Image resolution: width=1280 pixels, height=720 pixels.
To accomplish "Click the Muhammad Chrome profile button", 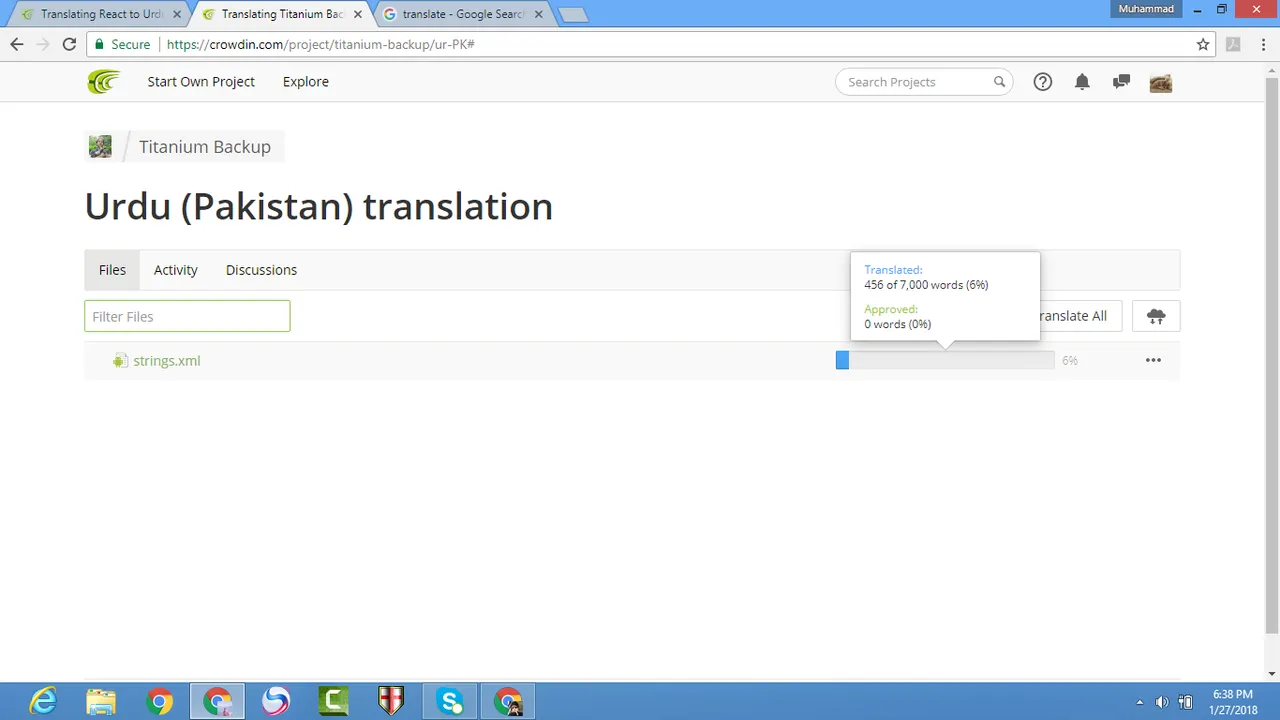I will coord(1146,8).
